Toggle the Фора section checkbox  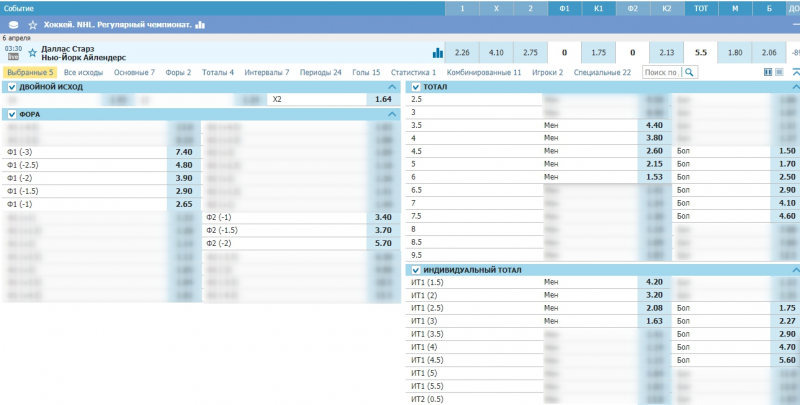(x=11, y=114)
